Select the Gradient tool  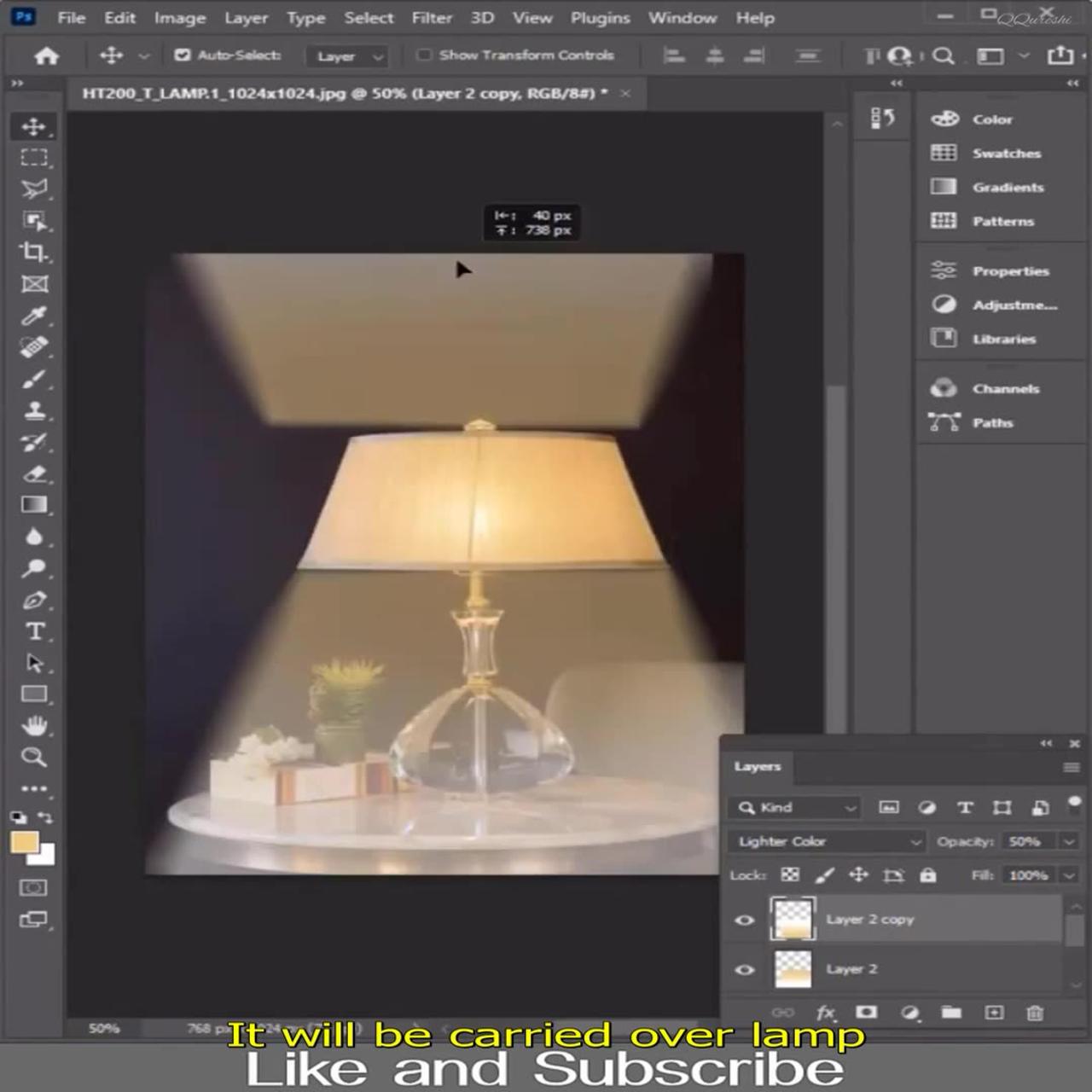(34, 505)
